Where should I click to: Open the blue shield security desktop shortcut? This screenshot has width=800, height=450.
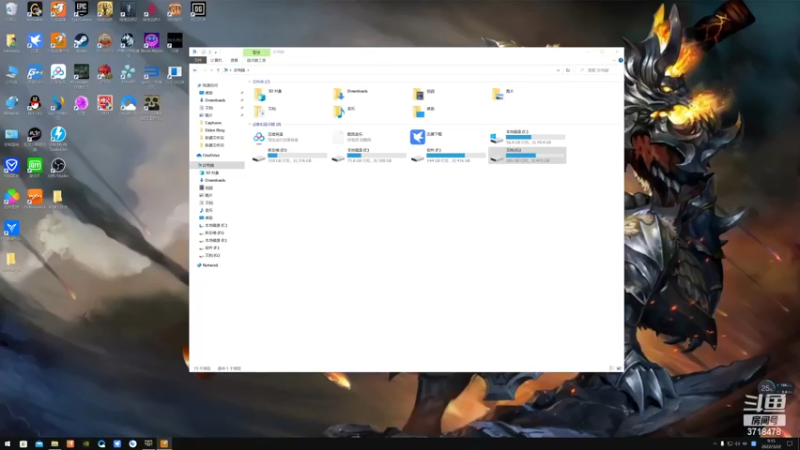[11, 167]
